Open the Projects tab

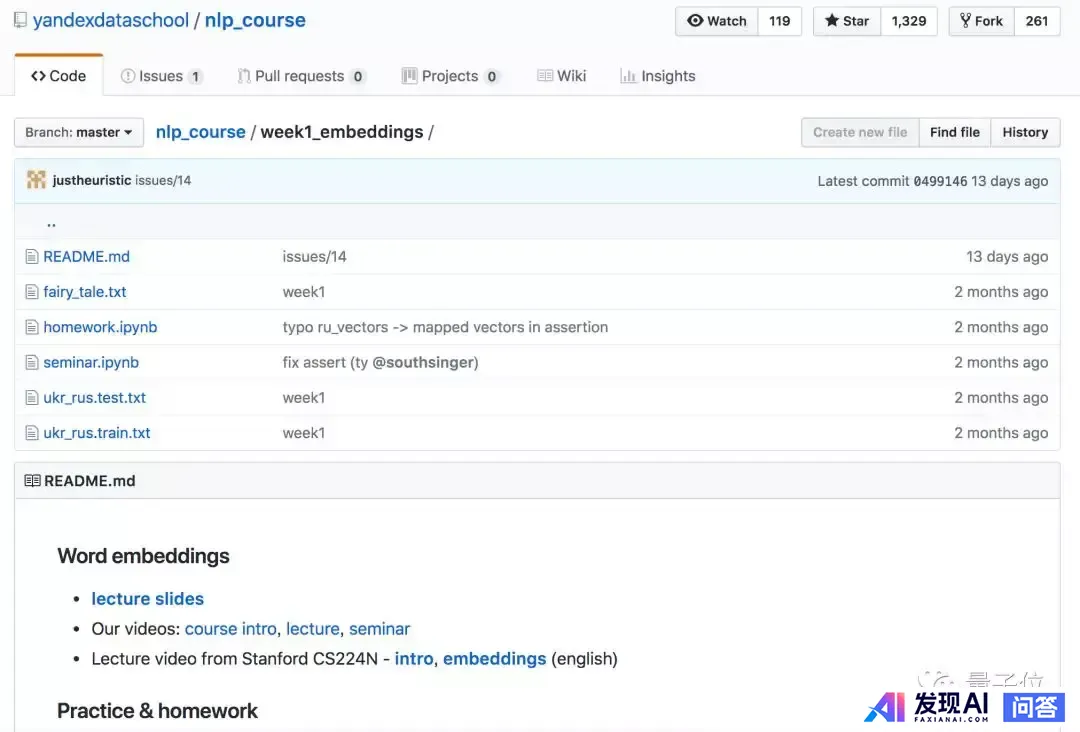[x=450, y=76]
